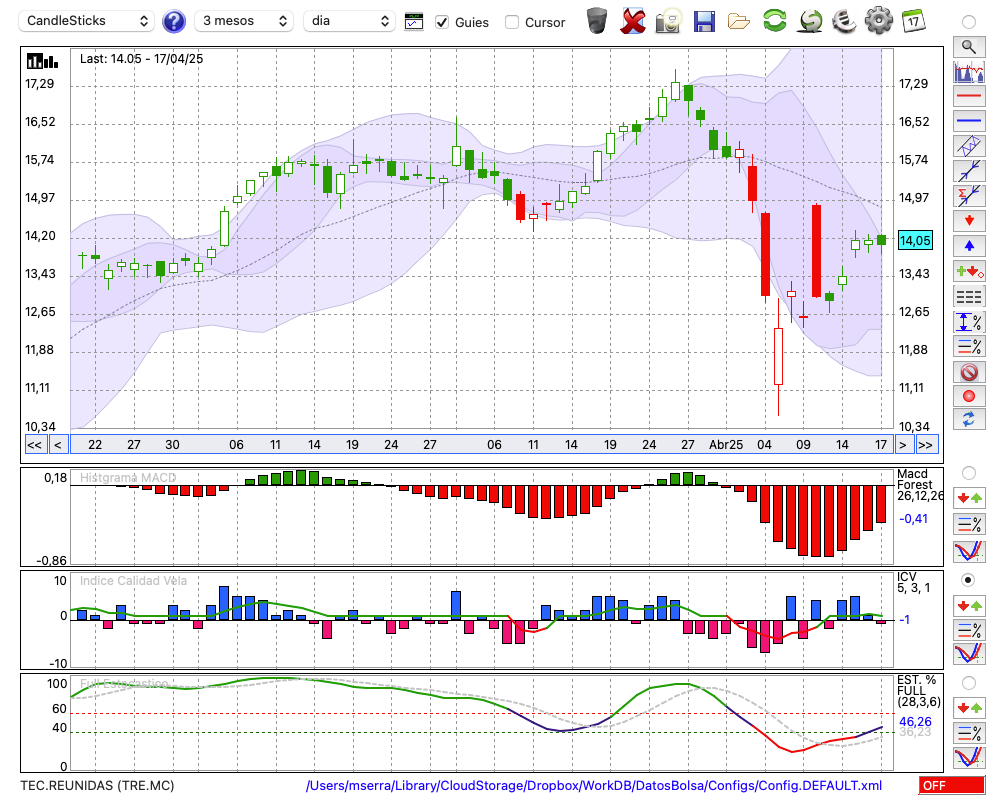Image resolution: width=1000 pixels, height=800 pixels.
Task: Select the sigma trend line tool
Action: click(969, 196)
